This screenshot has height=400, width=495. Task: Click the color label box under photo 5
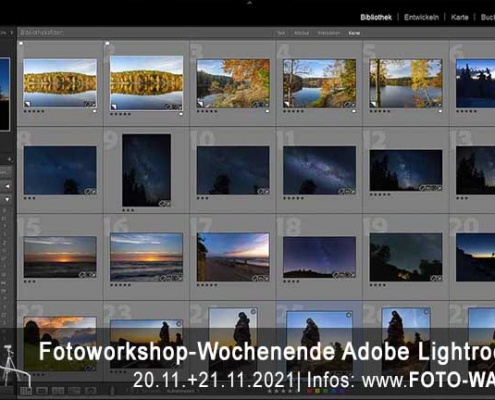coord(440,111)
